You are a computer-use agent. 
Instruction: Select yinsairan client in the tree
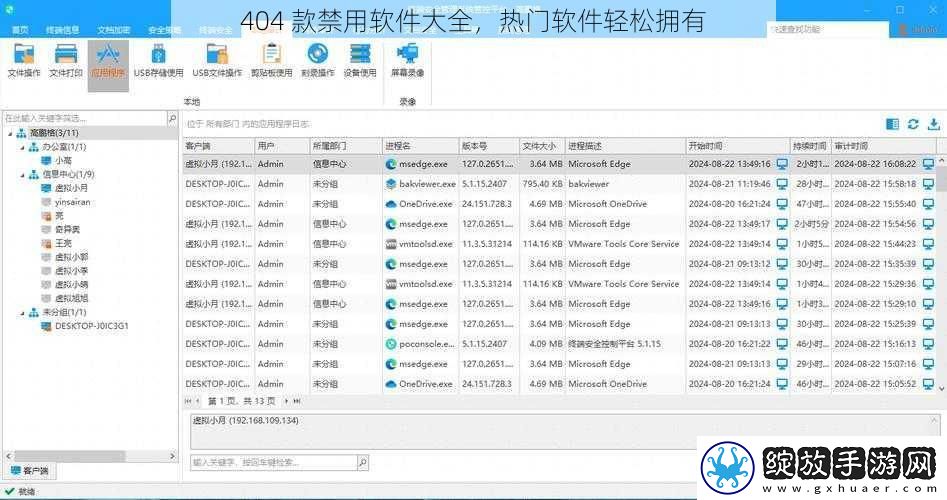[x=72, y=202]
